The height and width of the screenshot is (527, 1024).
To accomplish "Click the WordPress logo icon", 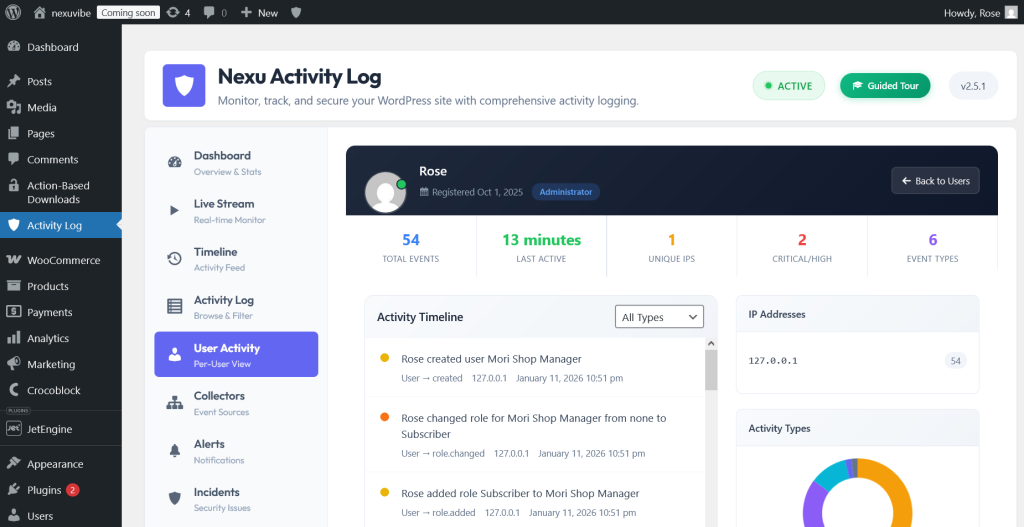I will click(13, 12).
